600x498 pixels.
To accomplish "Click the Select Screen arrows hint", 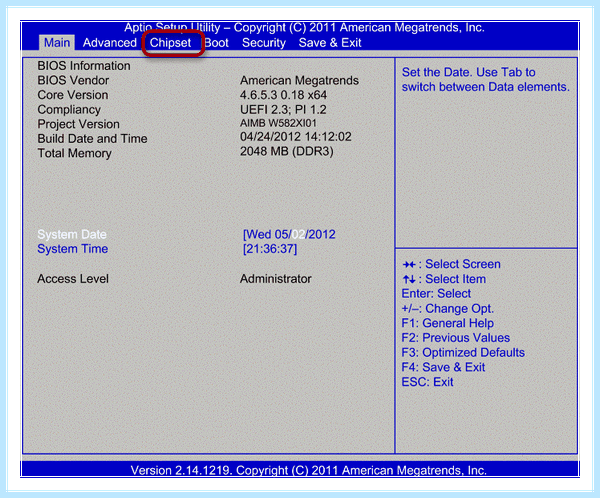I will click(451, 264).
